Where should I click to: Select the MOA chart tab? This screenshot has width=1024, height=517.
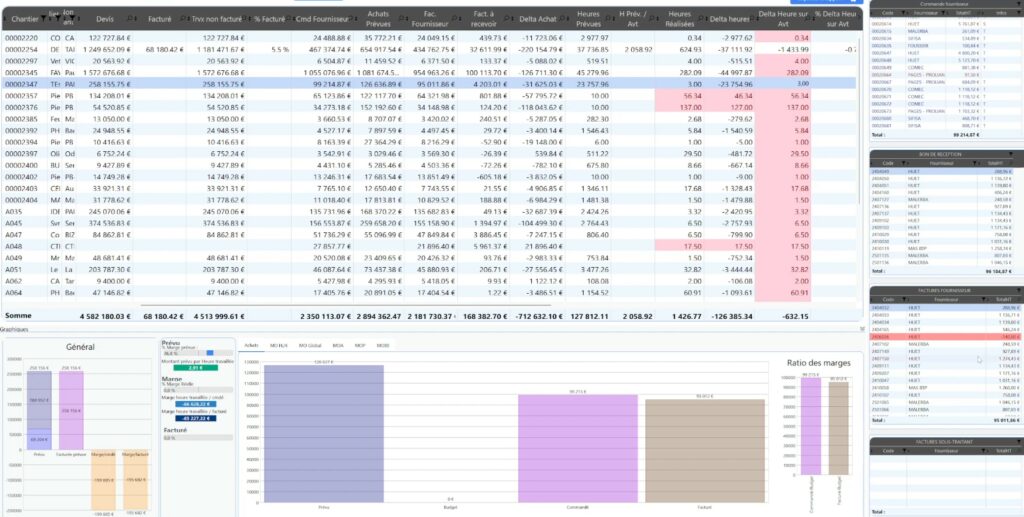coord(338,344)
